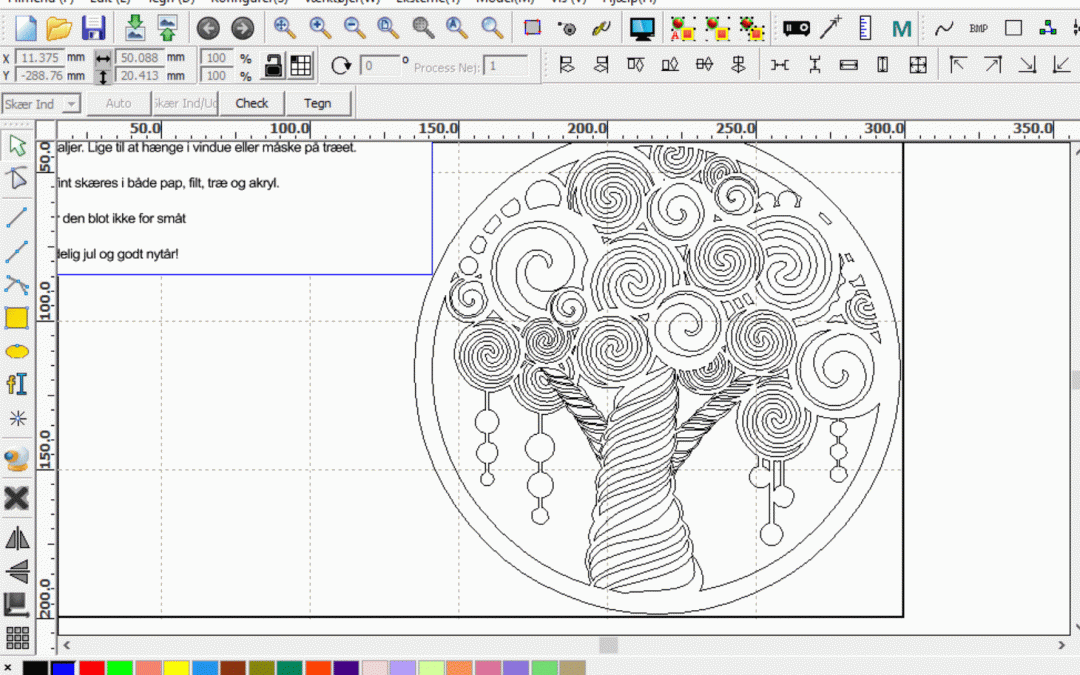The width and height of the screenshot is (1080, 675).
Task: Set the rotation angle field
Action: [x=380, y=66]
